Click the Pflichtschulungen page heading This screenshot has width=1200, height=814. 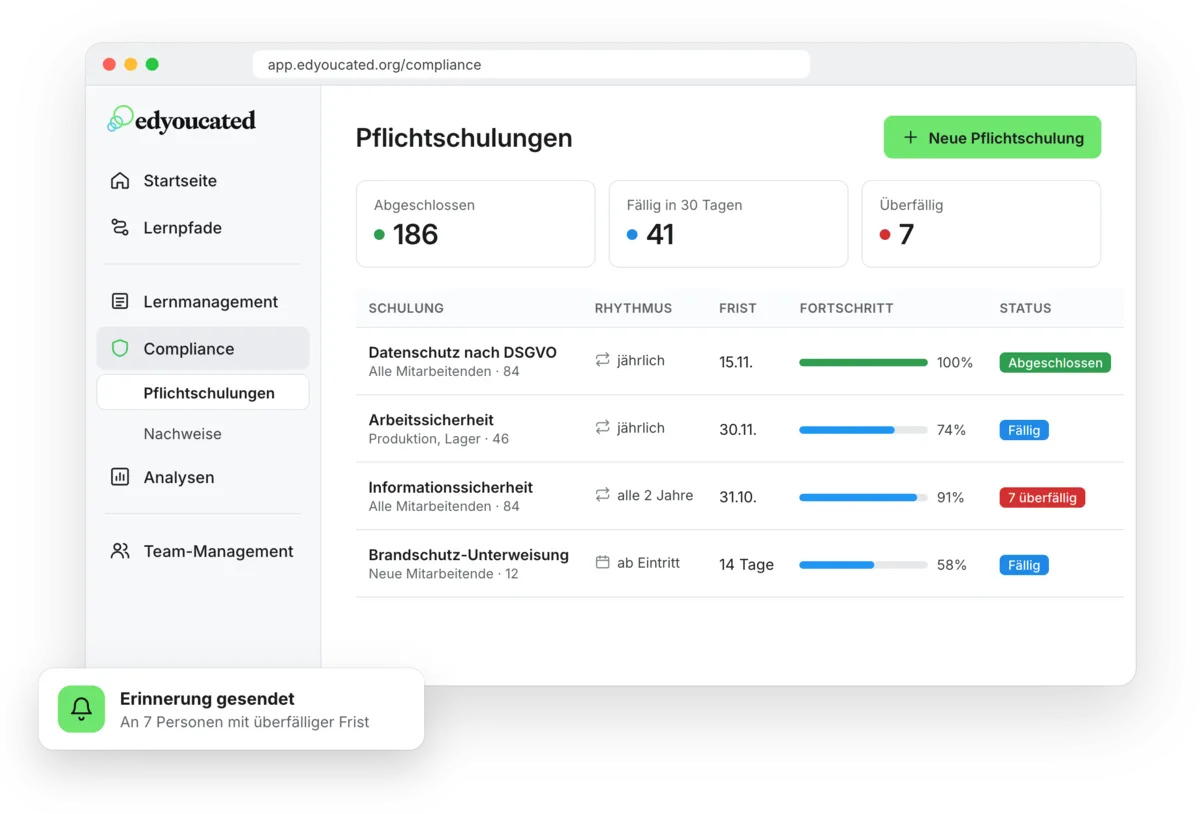click(464, 138)
